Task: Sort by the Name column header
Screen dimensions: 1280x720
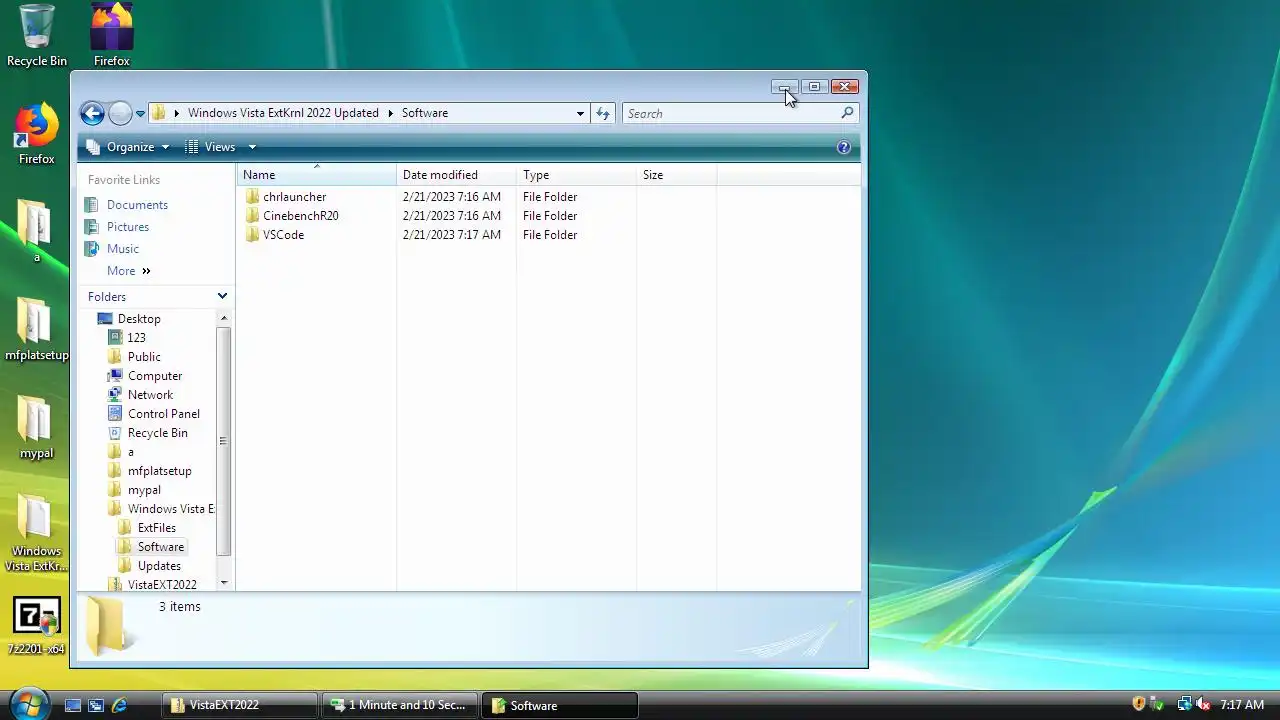Action: tap(317, 175)
